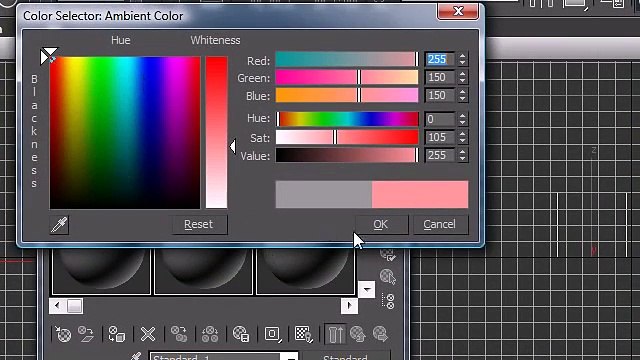Click the vertical Whiteness gradient bar

point(216,132)
